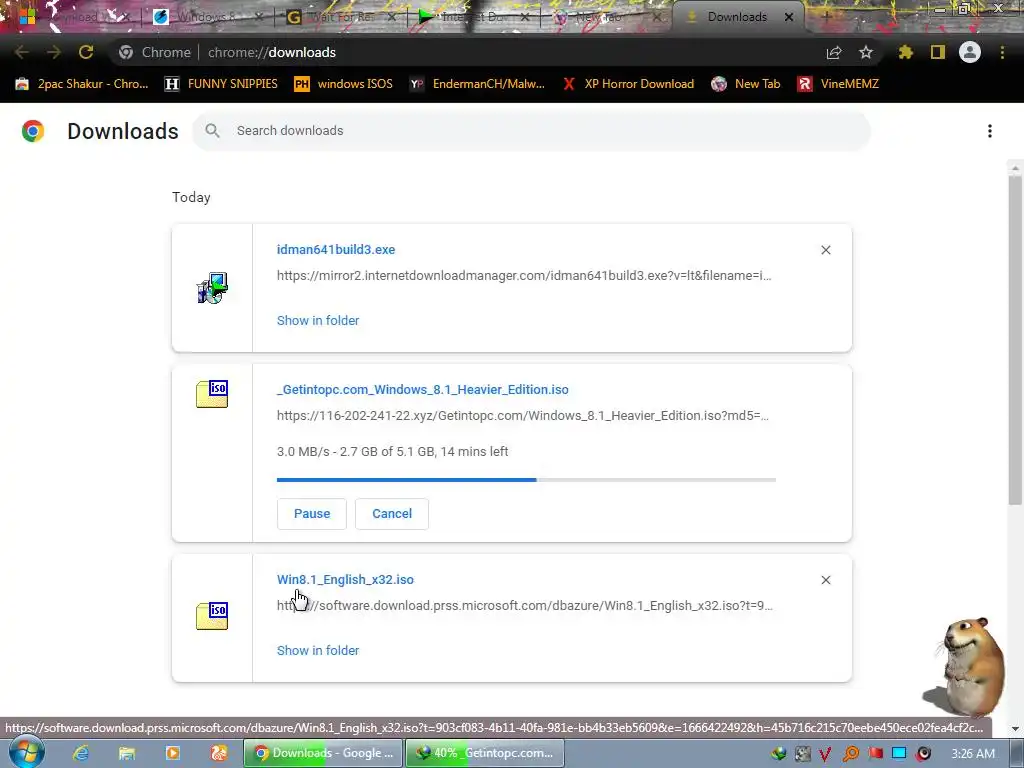Click the scrollbar down arrow
The image size is (1024, 768).
click(1015, 729)
